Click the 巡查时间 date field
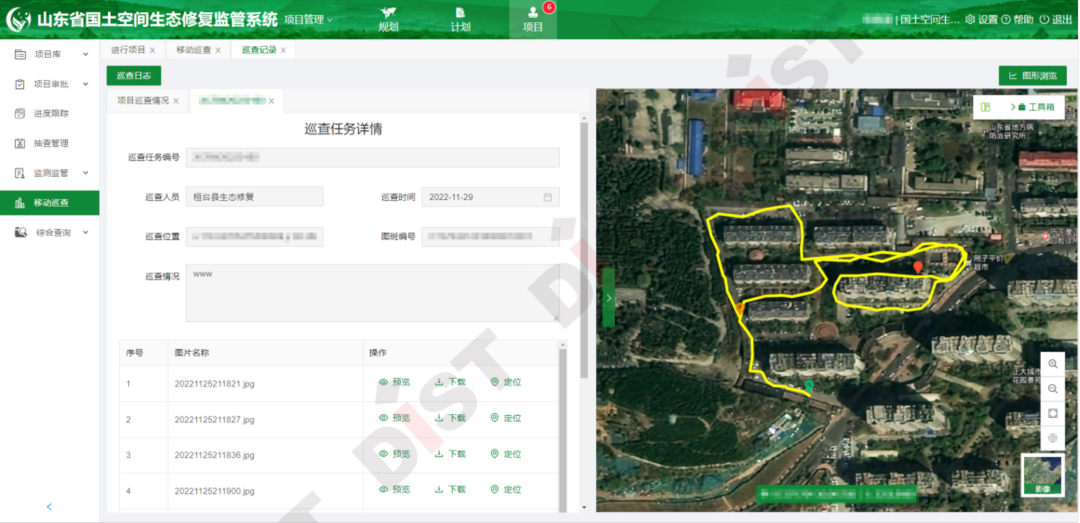 (490, 197)
